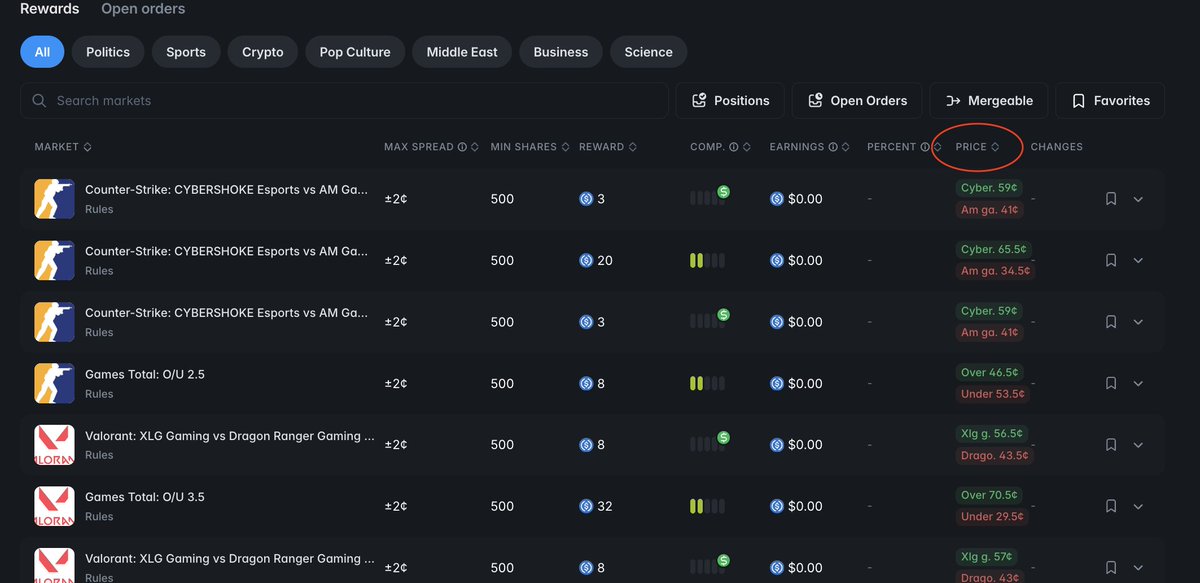The width and height of the screenshot is (1200, 583).
Task: Select the Under 29.5¢ price chip
Action: (992, 517)
